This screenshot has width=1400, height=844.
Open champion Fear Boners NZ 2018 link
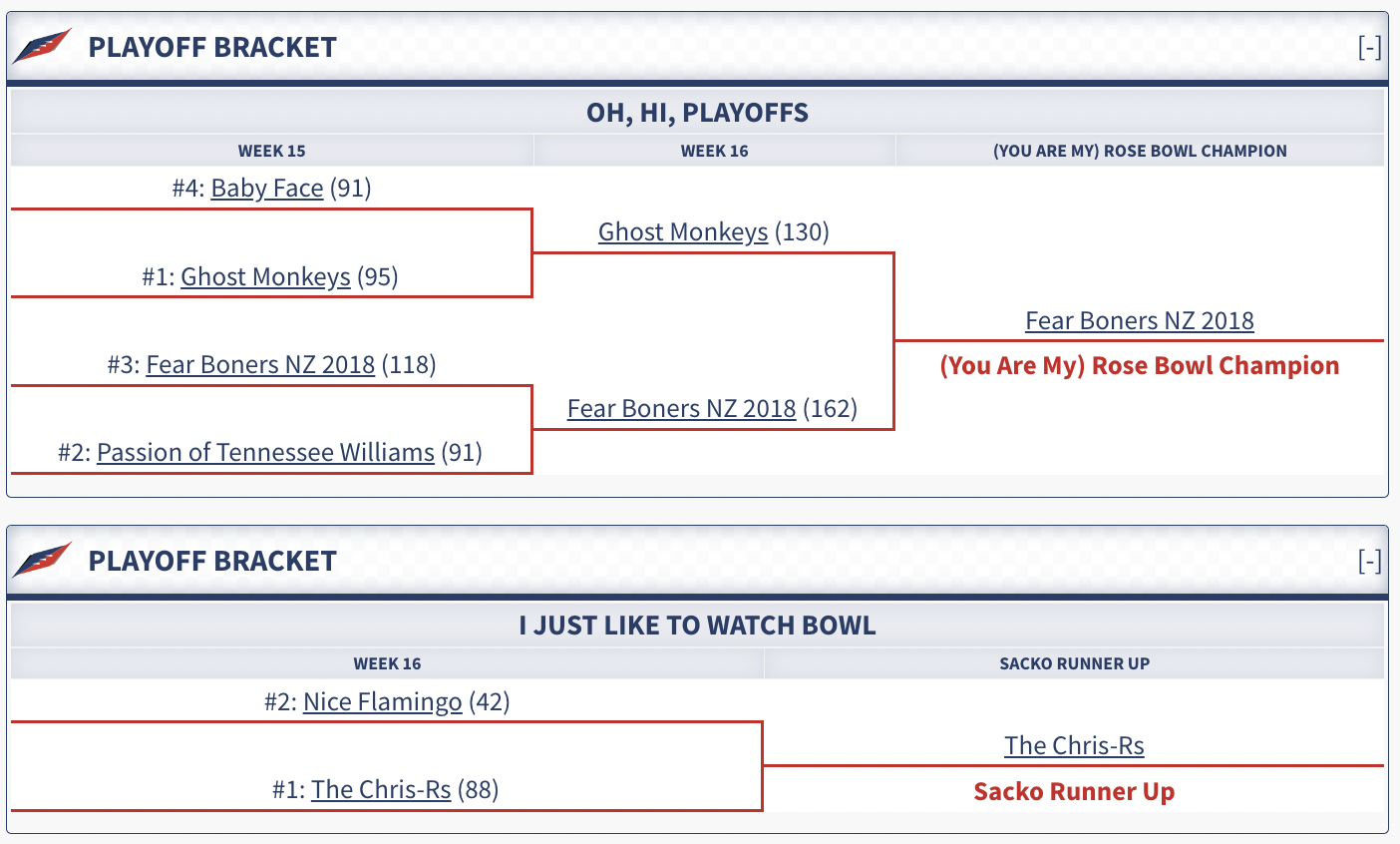(x=1140, y=321)
